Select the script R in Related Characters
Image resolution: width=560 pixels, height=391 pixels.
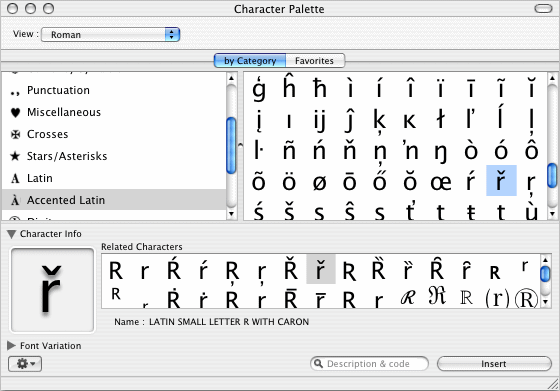pos(408,297)
